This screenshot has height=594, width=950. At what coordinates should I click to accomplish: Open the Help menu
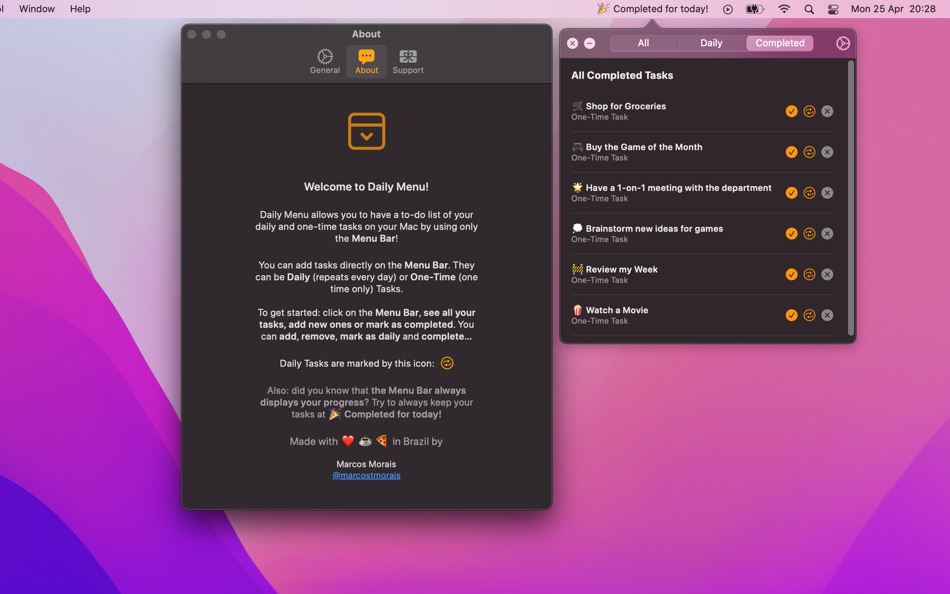pos(80,8)
